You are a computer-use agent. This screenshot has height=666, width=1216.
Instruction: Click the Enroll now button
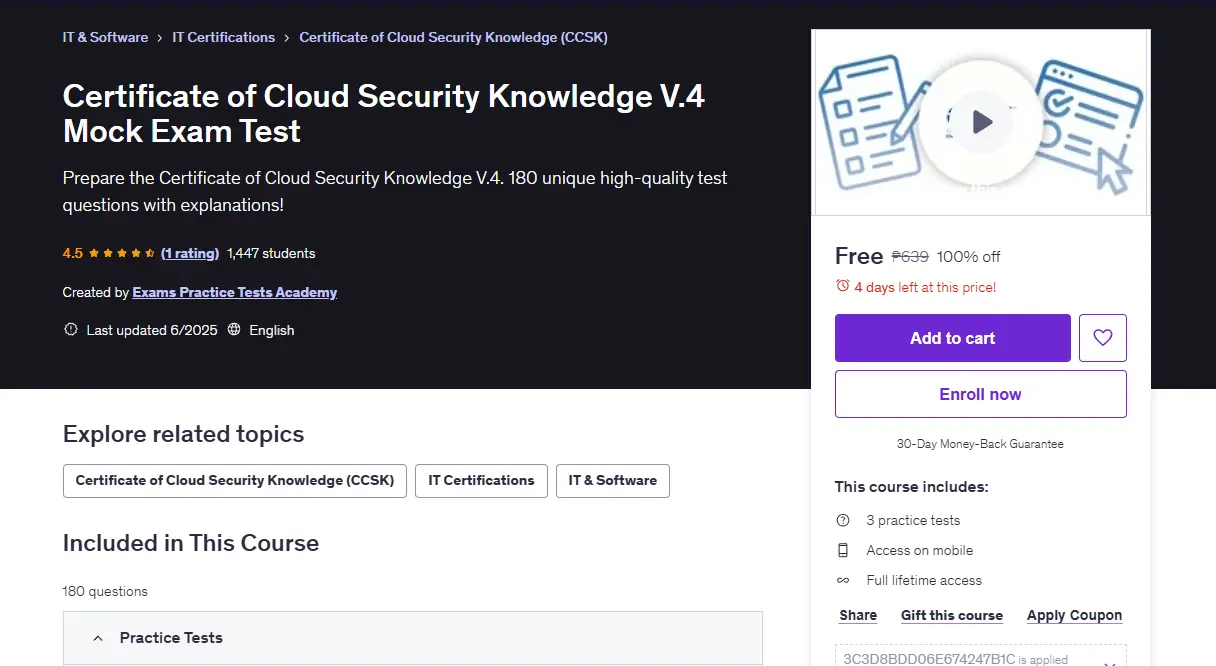981,394
